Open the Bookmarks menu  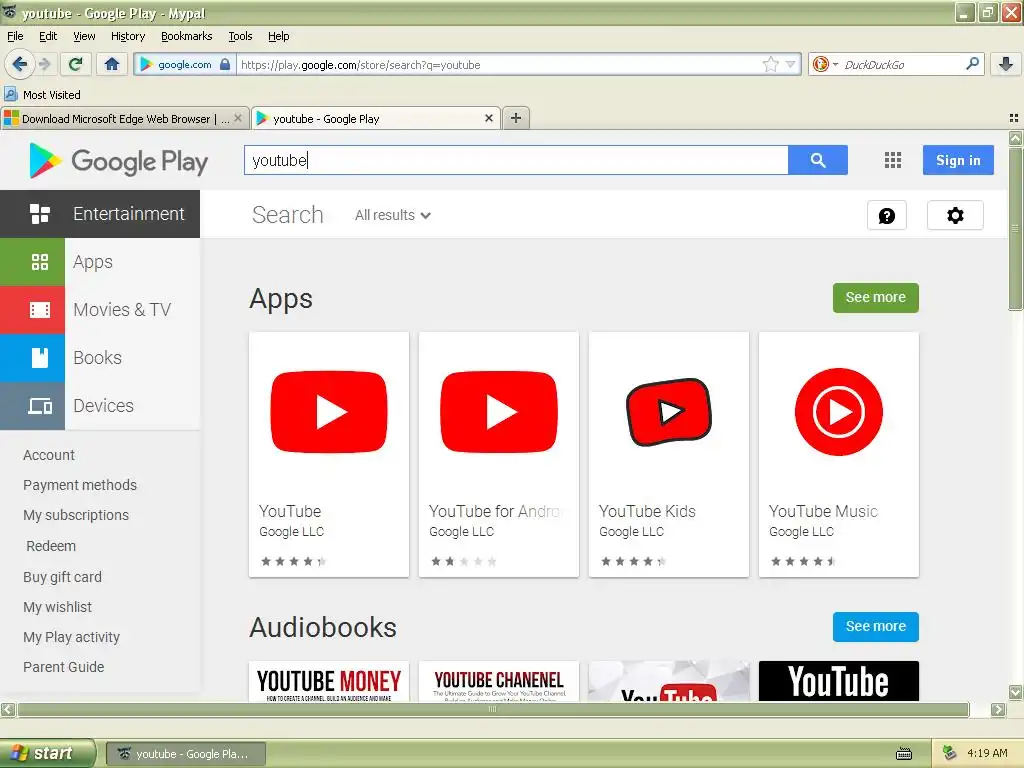(186, 36)
